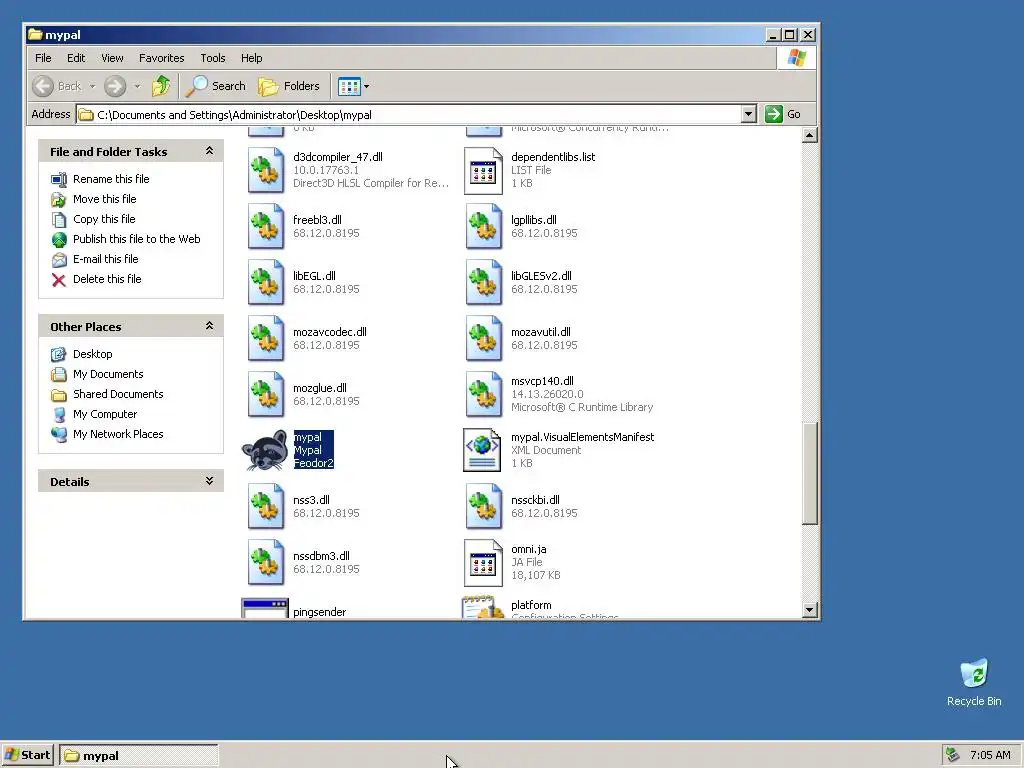
Task: Click the mypal taskbar button
Action: coord(139,756)
